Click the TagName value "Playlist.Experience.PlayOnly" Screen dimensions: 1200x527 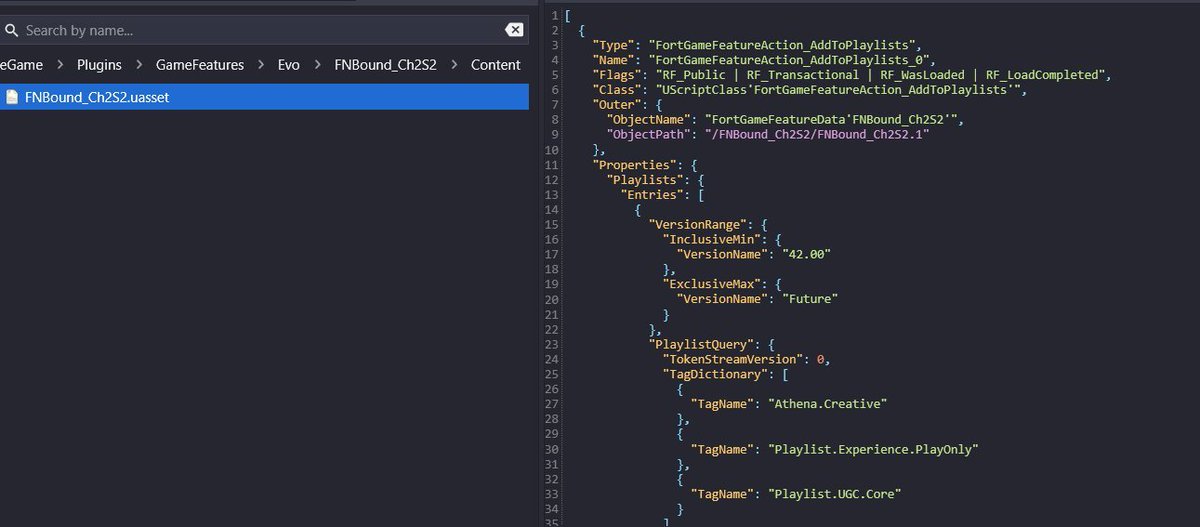click(x=873, y=450)
